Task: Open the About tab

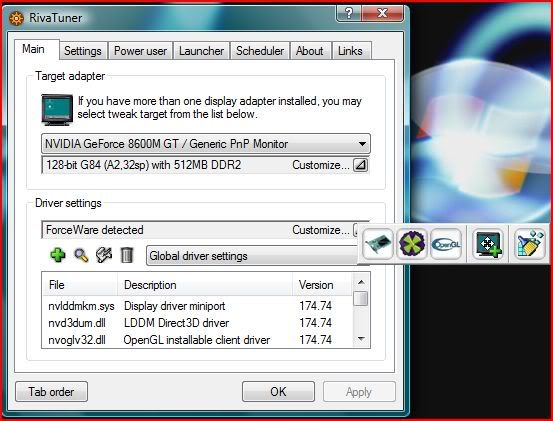Action: pyautogui.click(x=310, y=51)
